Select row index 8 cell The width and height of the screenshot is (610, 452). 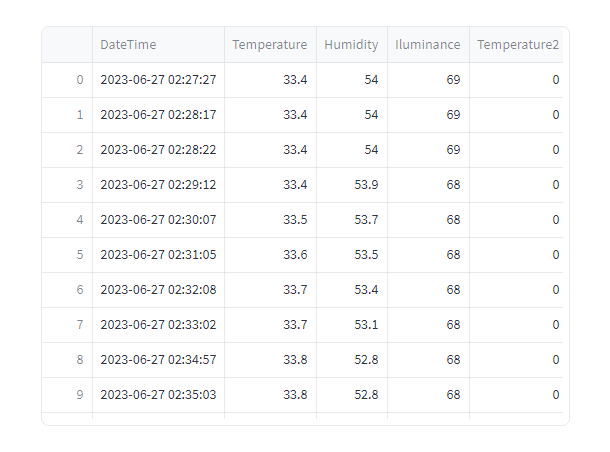click(67, 360)
